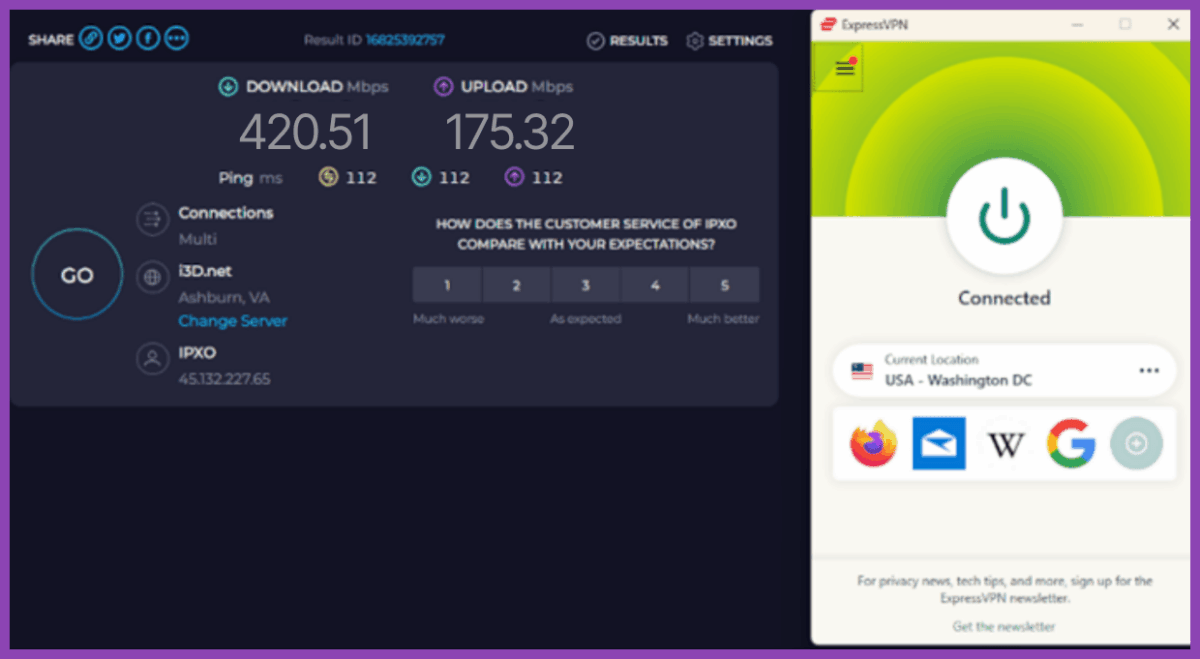This screenshot has height=659, width=1200.
Task: Launch Mail shortcut in ExpressVPN
Action: click(x=938, y=443)
